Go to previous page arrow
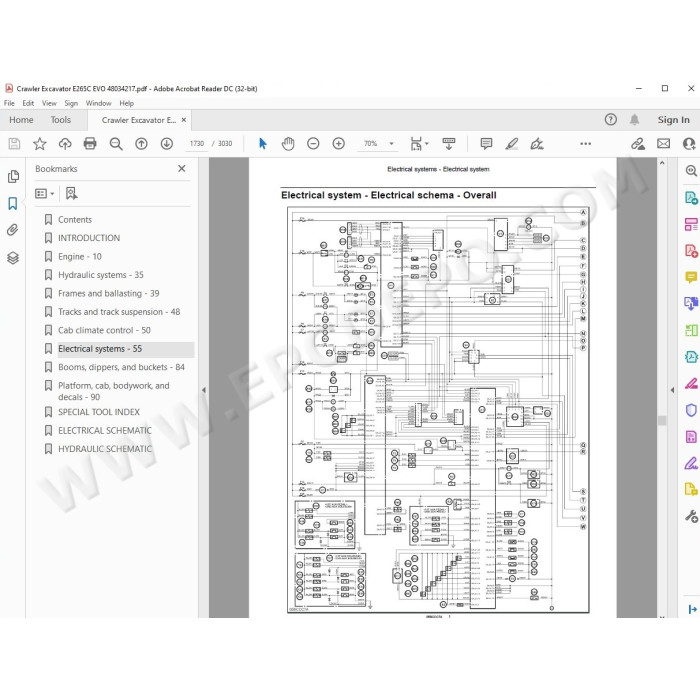The image size is (700, 700). (142, 143)
